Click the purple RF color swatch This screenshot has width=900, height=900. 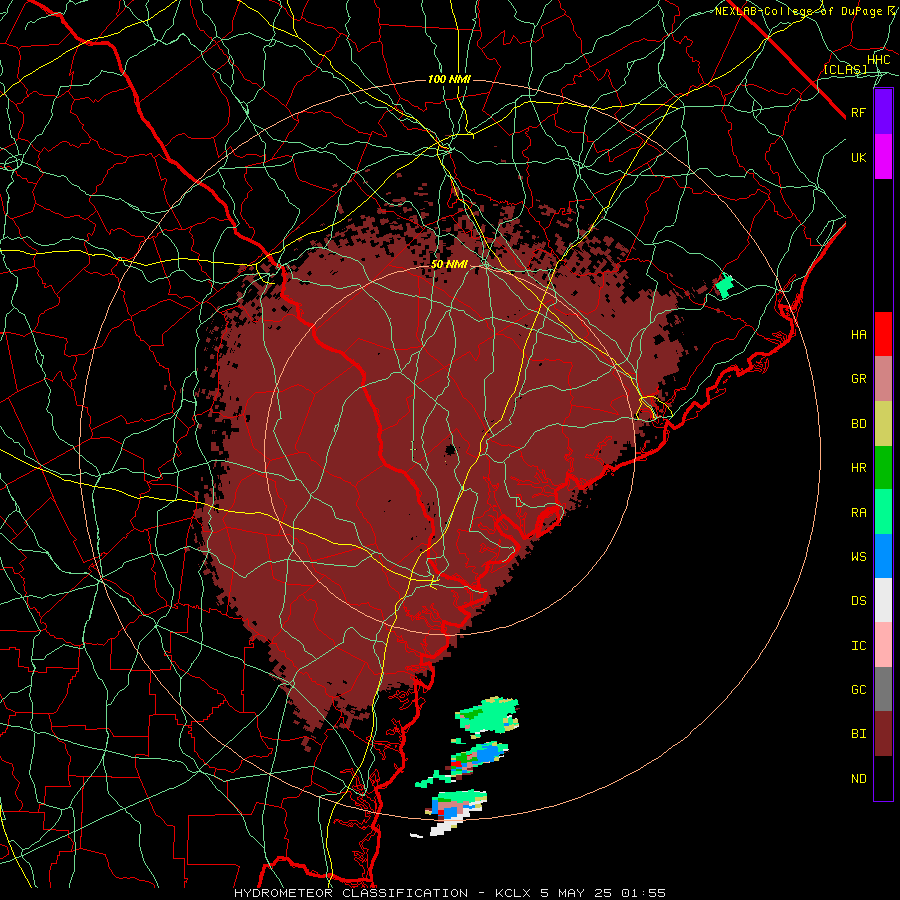coord(883,112)
